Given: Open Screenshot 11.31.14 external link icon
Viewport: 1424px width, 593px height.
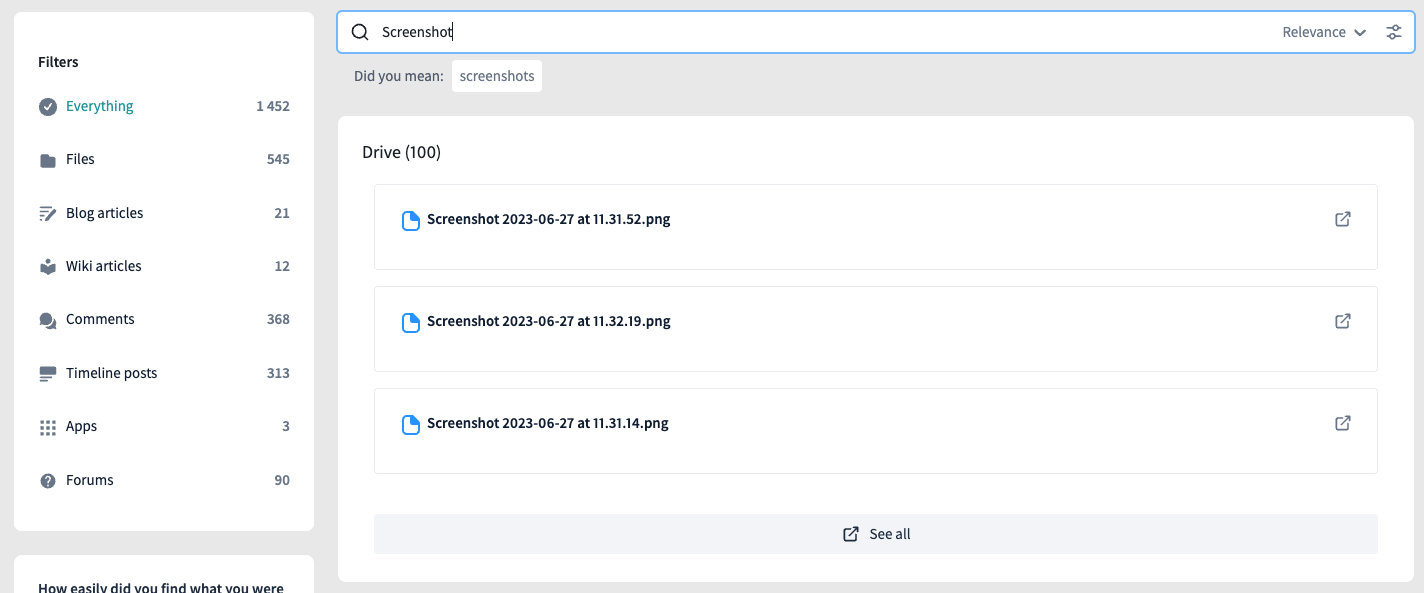Looking at the screenshot, I should point(1343,423).
